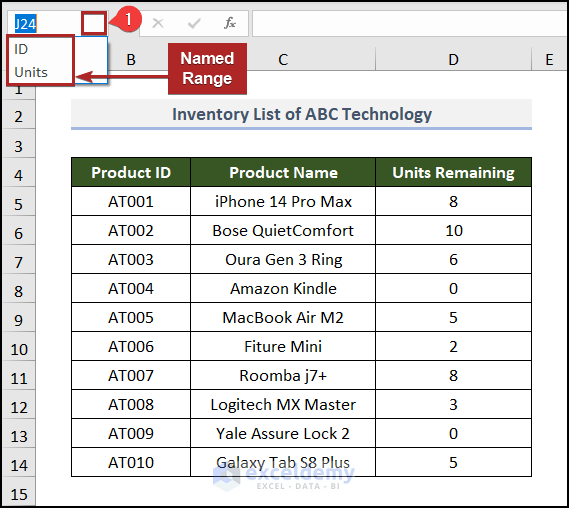Screen dimensions: 569x508
Task: Select units value 2 for Fiture Mini
Action: (x=453, y=347)
